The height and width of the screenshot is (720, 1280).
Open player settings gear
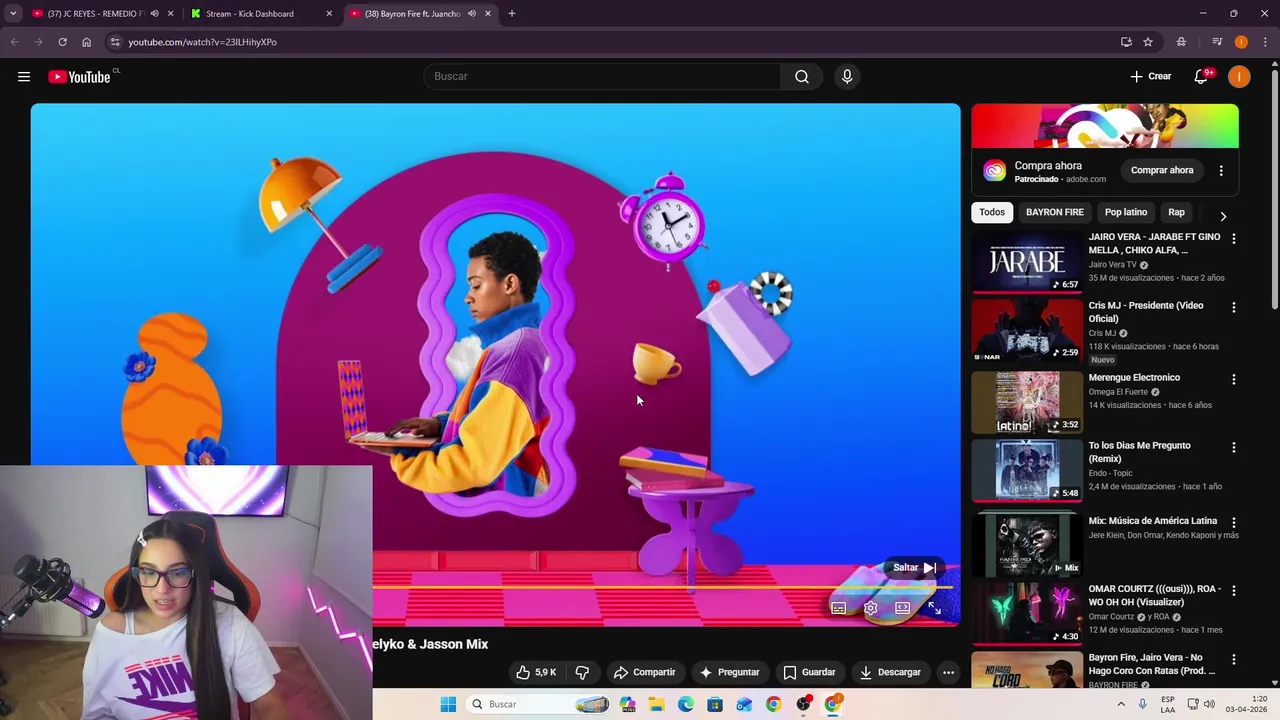[870, 608]
